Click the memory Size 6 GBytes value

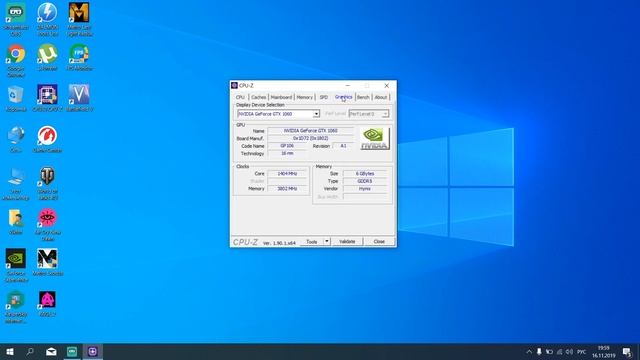point(364,173)
